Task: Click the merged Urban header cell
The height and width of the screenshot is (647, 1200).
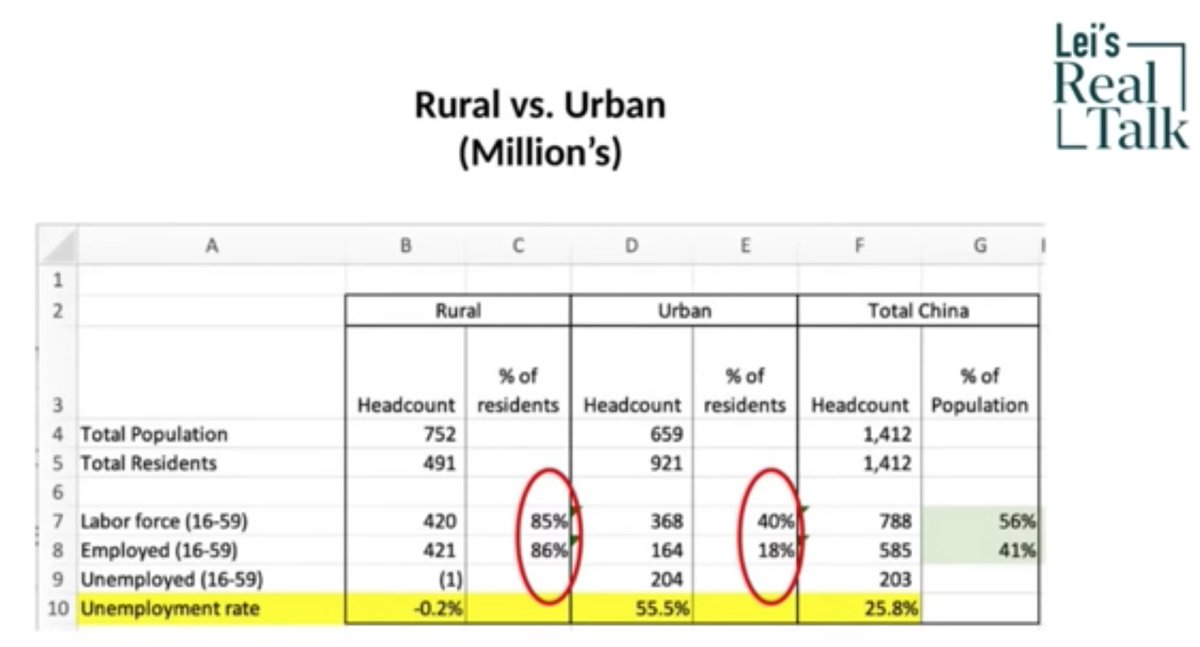Action: point(684,311)
